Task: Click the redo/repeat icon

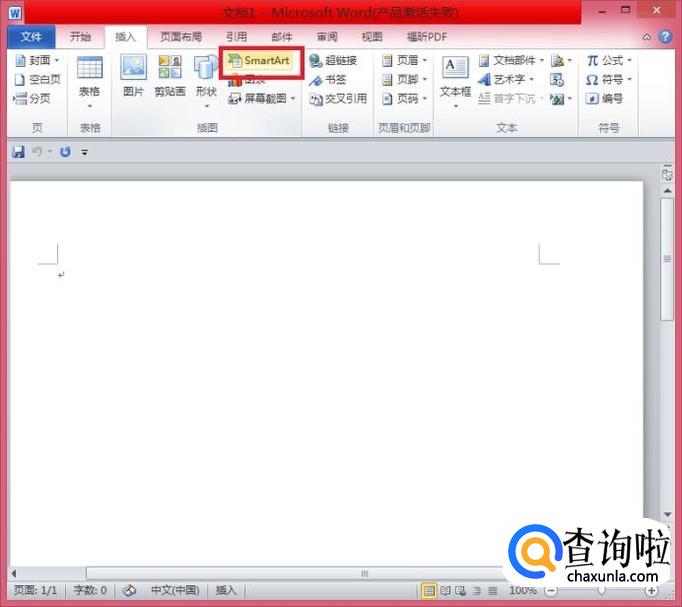Action: tap(65, 152)
